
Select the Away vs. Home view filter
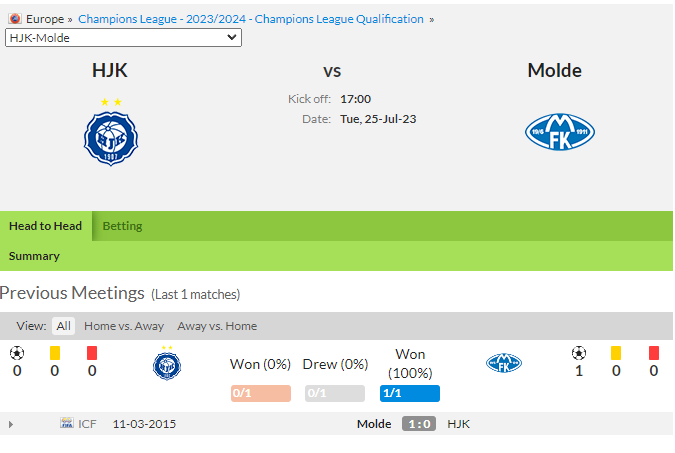pyautogui.click(x=217, y=326)
